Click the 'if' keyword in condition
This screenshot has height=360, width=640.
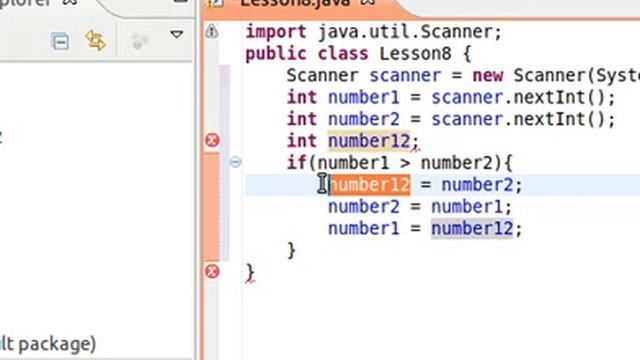point(296,162)
